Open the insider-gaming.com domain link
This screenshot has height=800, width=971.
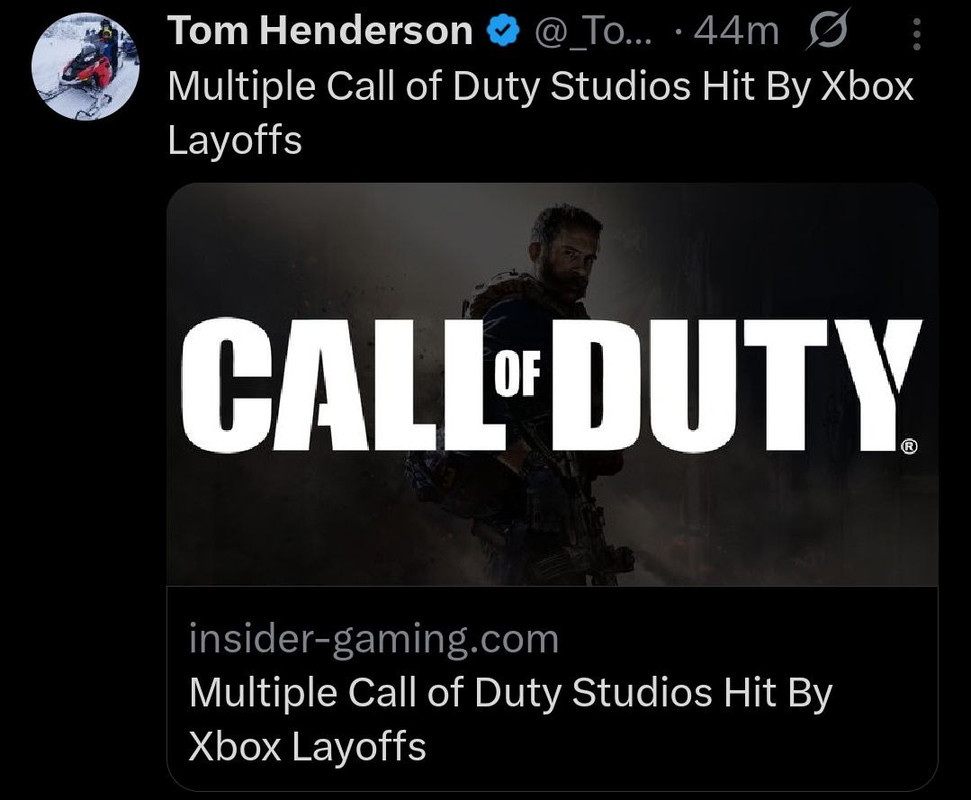click(374, 639)
